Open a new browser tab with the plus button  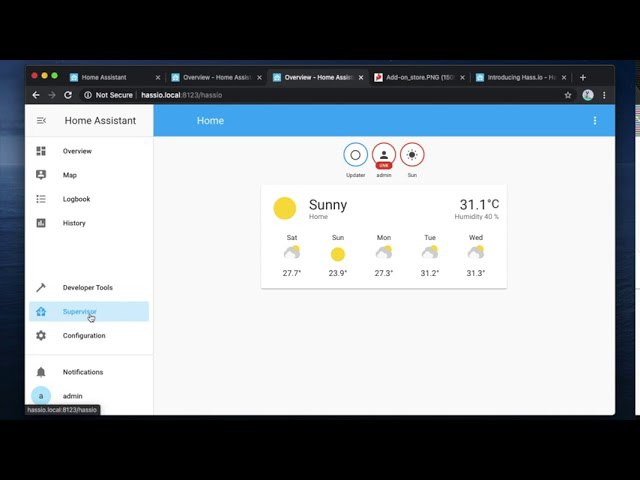(583, 77)
